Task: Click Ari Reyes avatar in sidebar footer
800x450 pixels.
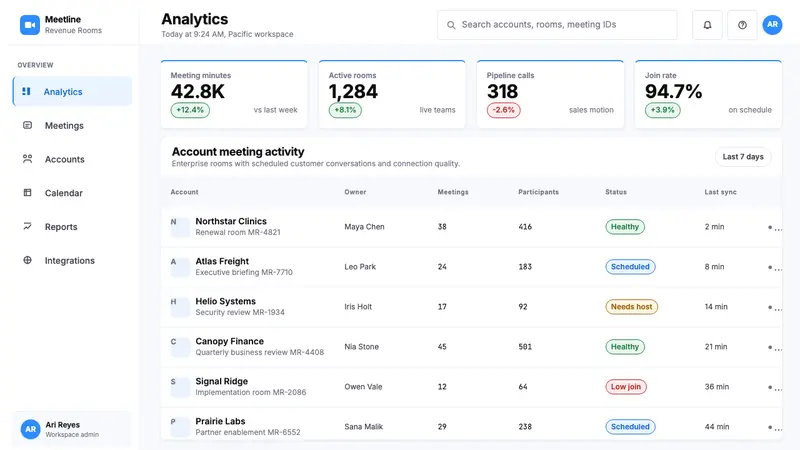Action: pos(30,429)
